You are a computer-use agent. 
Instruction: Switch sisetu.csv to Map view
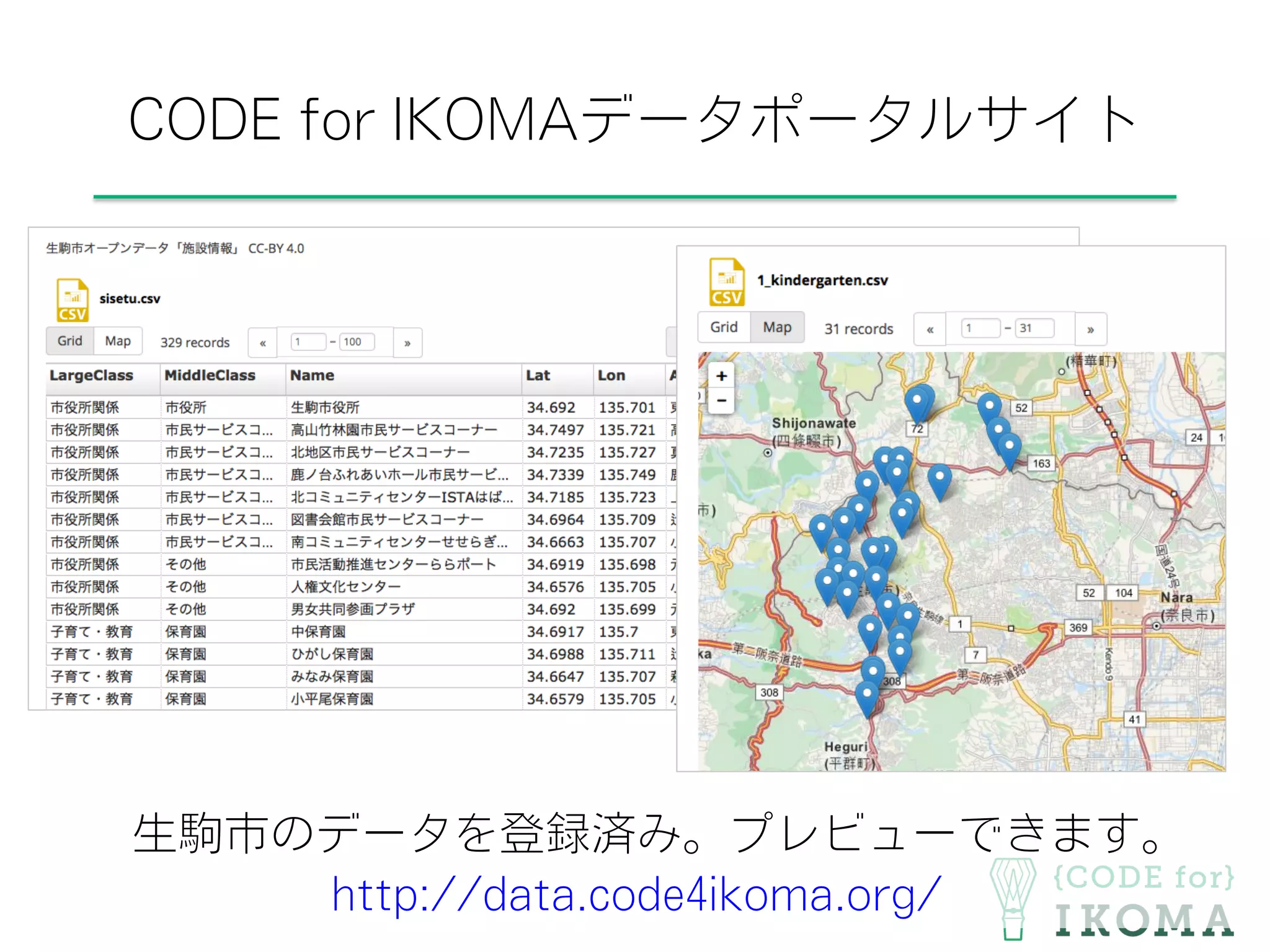pos(118,341)
